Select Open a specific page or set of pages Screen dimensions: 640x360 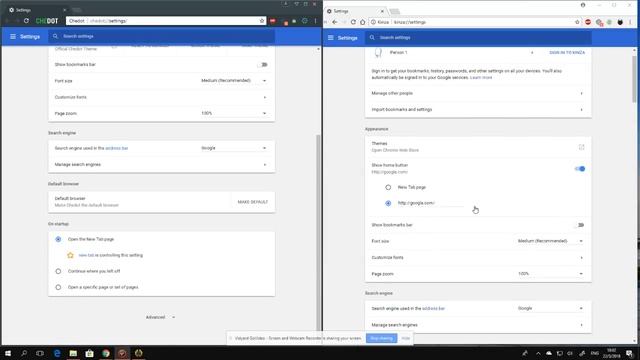tap(58, 287)
